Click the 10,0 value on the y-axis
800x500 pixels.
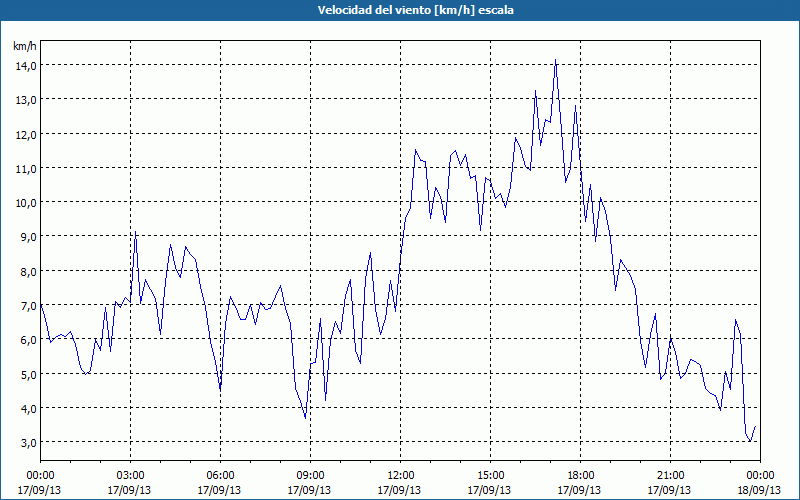coord(25,203)
